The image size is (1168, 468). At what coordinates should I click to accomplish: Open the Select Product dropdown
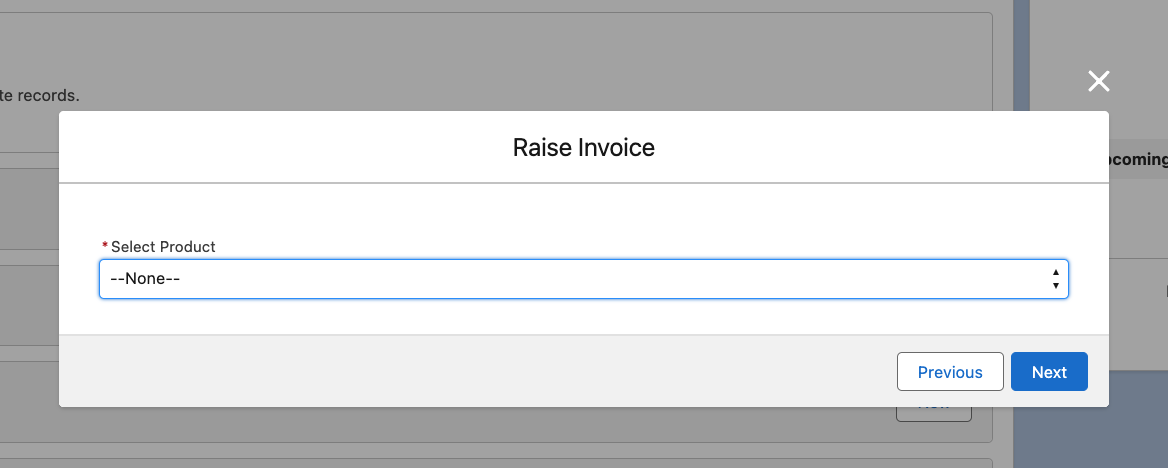coord(583,279)
